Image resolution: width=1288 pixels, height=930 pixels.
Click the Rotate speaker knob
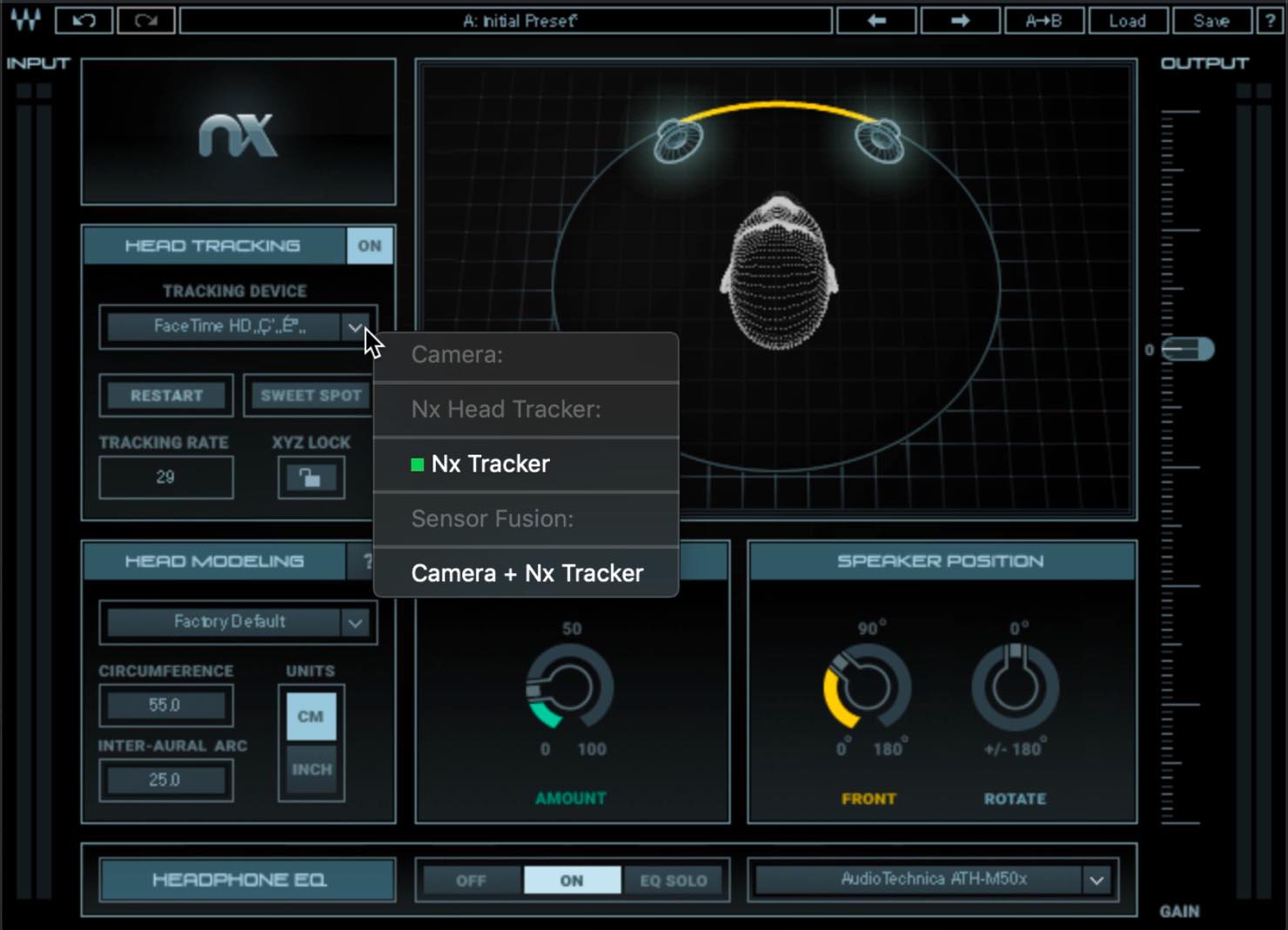click(x=1015, y=688)
